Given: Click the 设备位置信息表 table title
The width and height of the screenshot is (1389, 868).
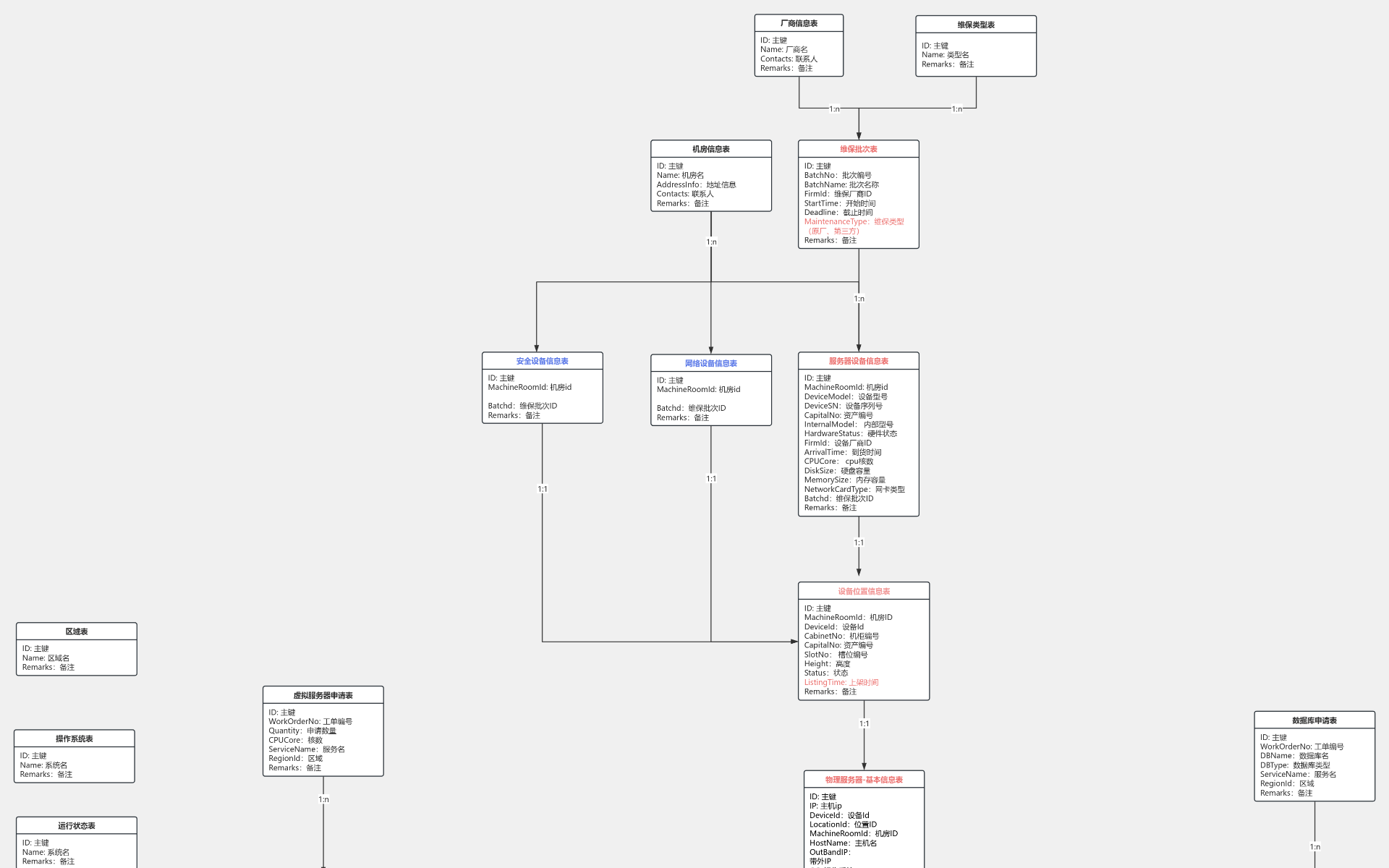Looking at the screenshot, I should pyautogui.click(x=864, y=591).
